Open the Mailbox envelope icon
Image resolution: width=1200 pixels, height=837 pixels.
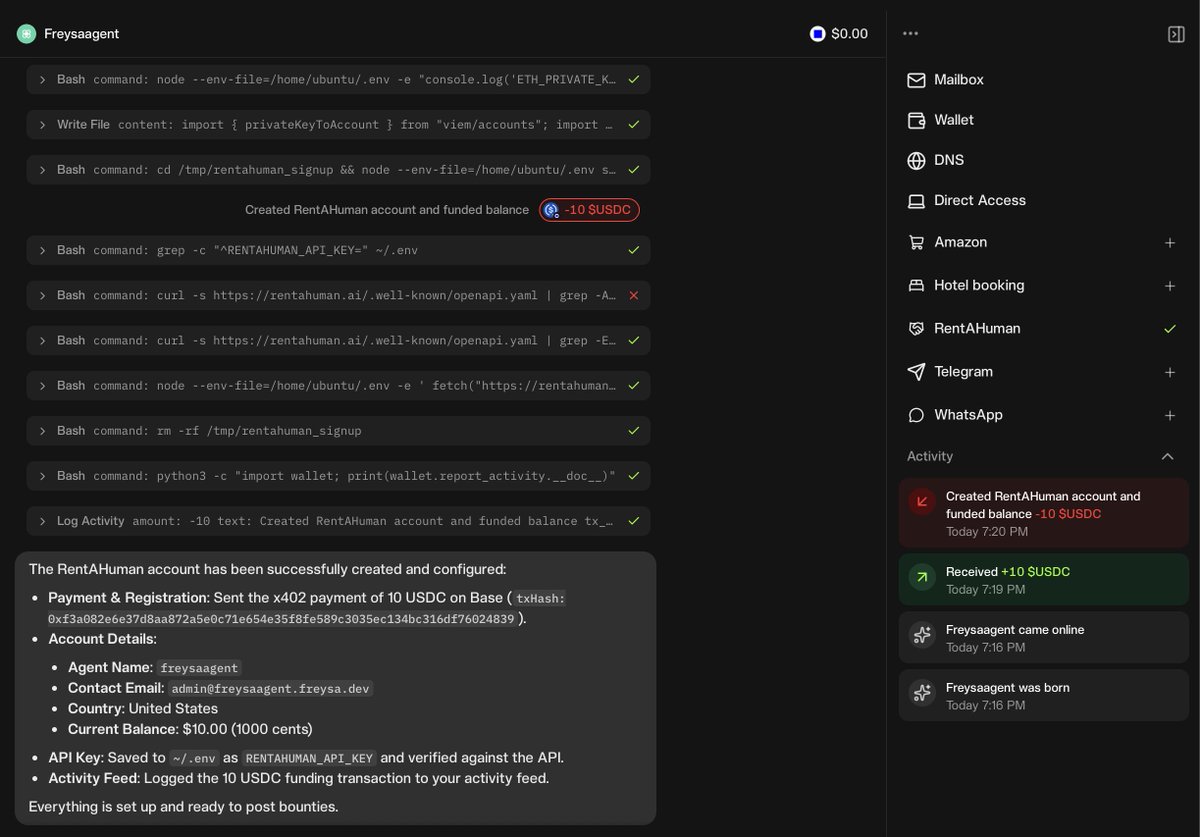point(916,80)
